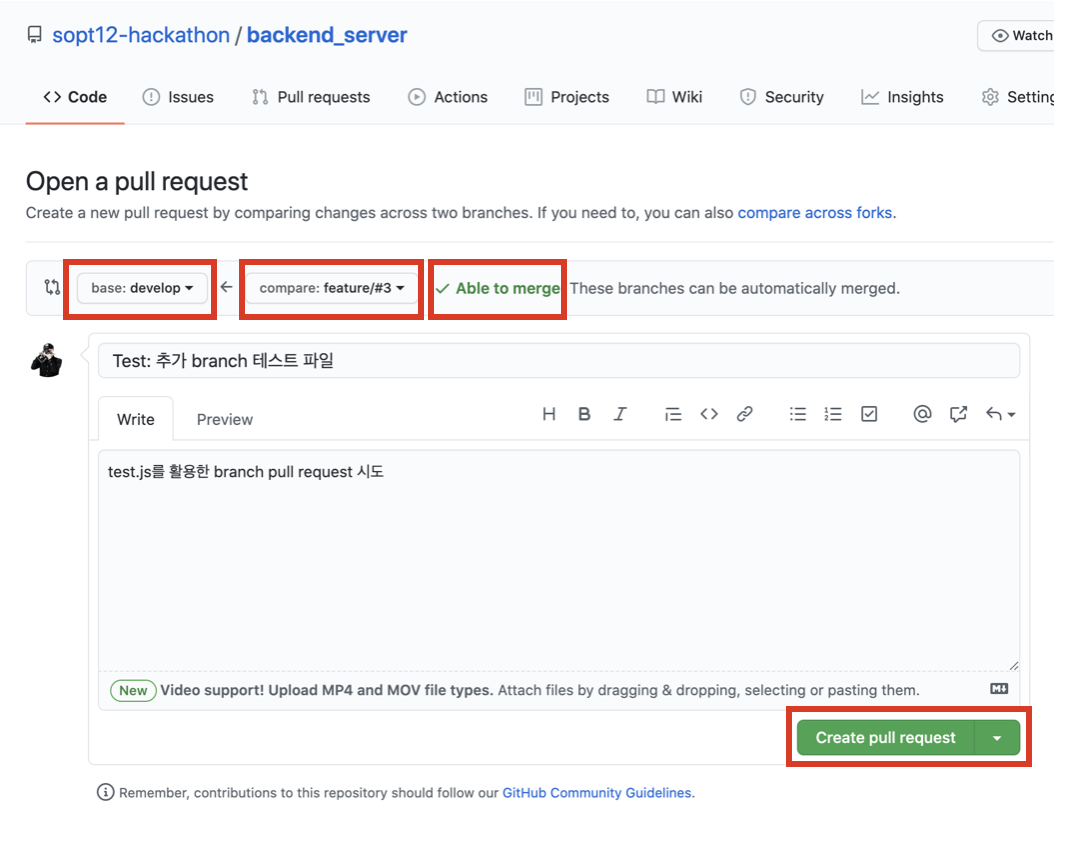
Task: Open the Actions tab
Action: tap(447, 97)
